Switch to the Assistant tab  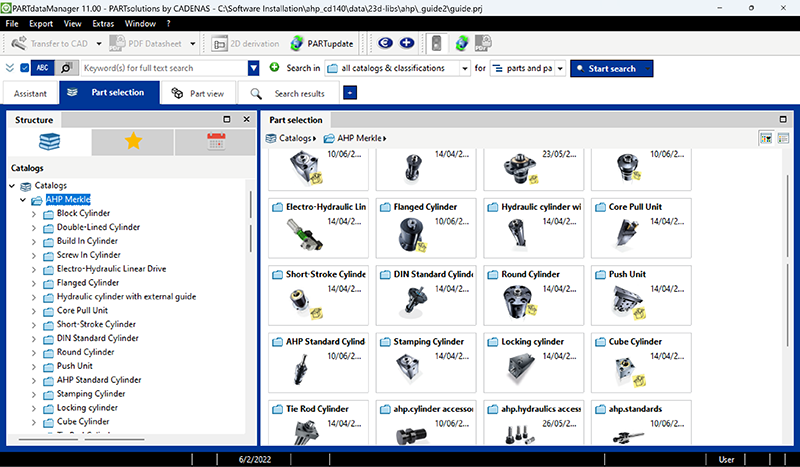point(30,93)
